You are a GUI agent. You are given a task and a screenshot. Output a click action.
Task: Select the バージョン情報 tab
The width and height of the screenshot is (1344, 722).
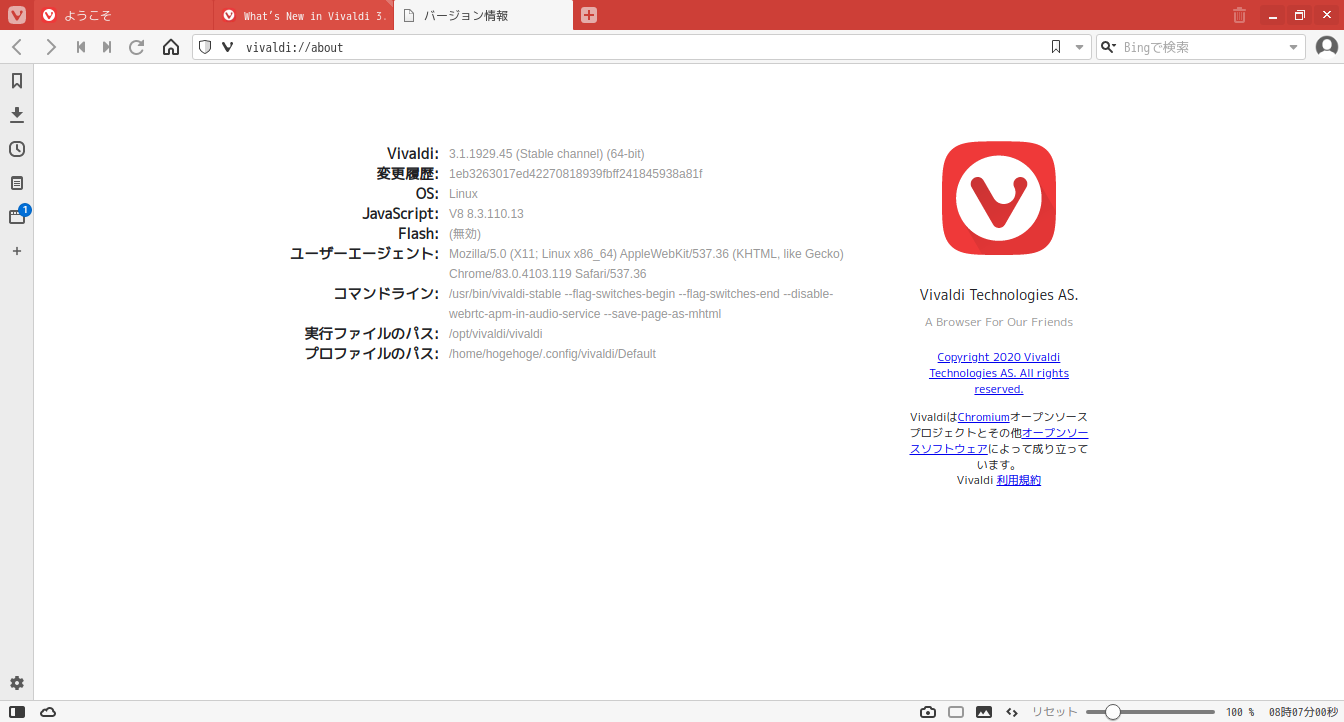click(484, 15)
